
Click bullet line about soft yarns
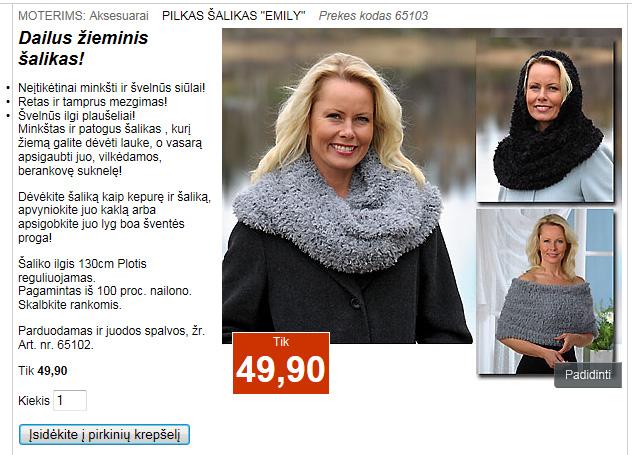coord(112,88)
